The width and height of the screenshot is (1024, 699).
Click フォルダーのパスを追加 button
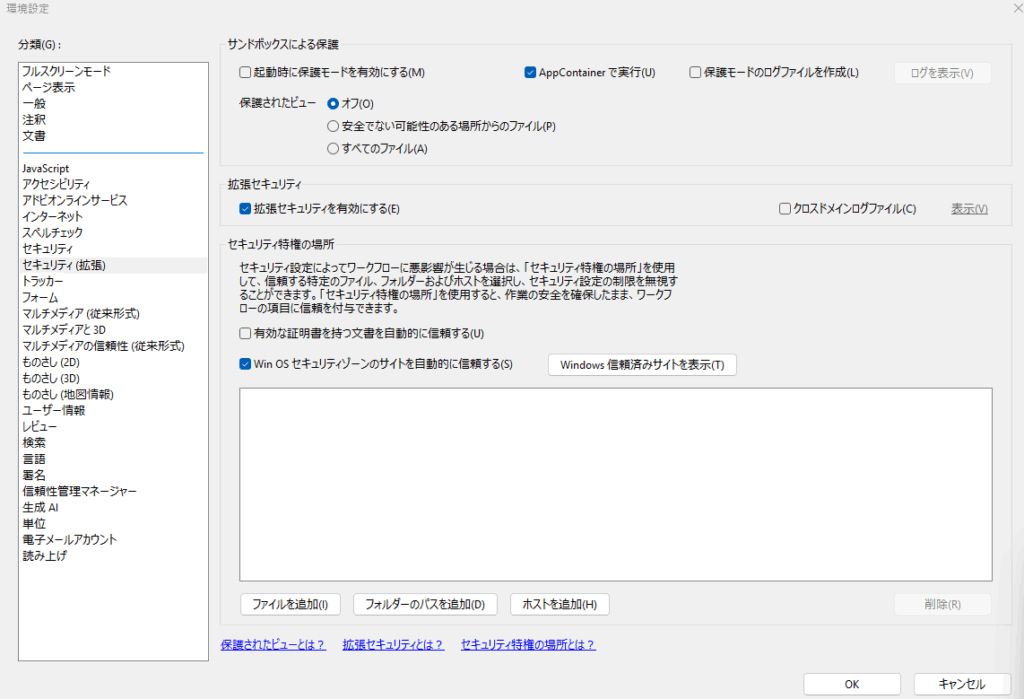[425, 604]
